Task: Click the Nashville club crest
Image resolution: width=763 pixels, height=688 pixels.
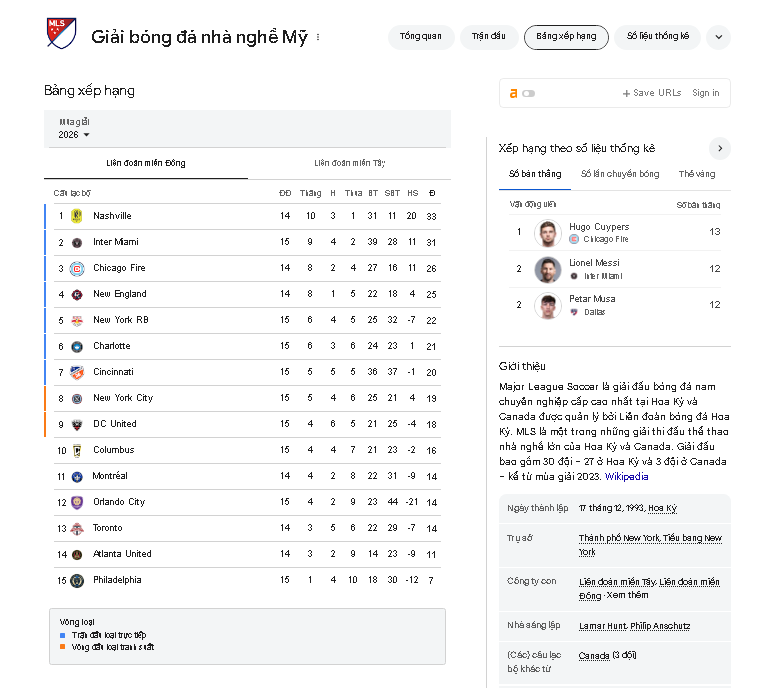Action: click(77, 216)
